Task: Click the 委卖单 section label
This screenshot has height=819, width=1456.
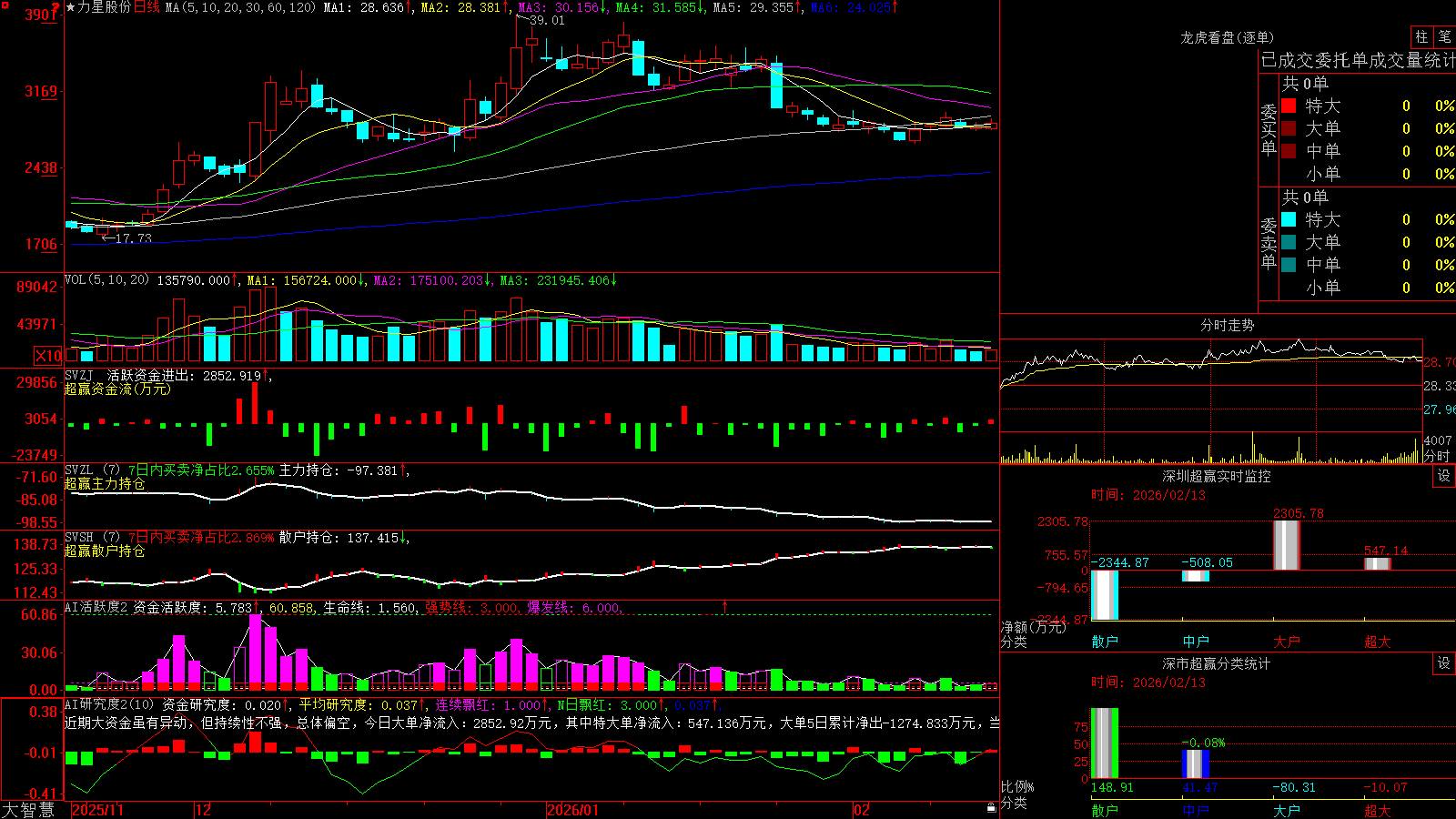Action: (1269, 243)
